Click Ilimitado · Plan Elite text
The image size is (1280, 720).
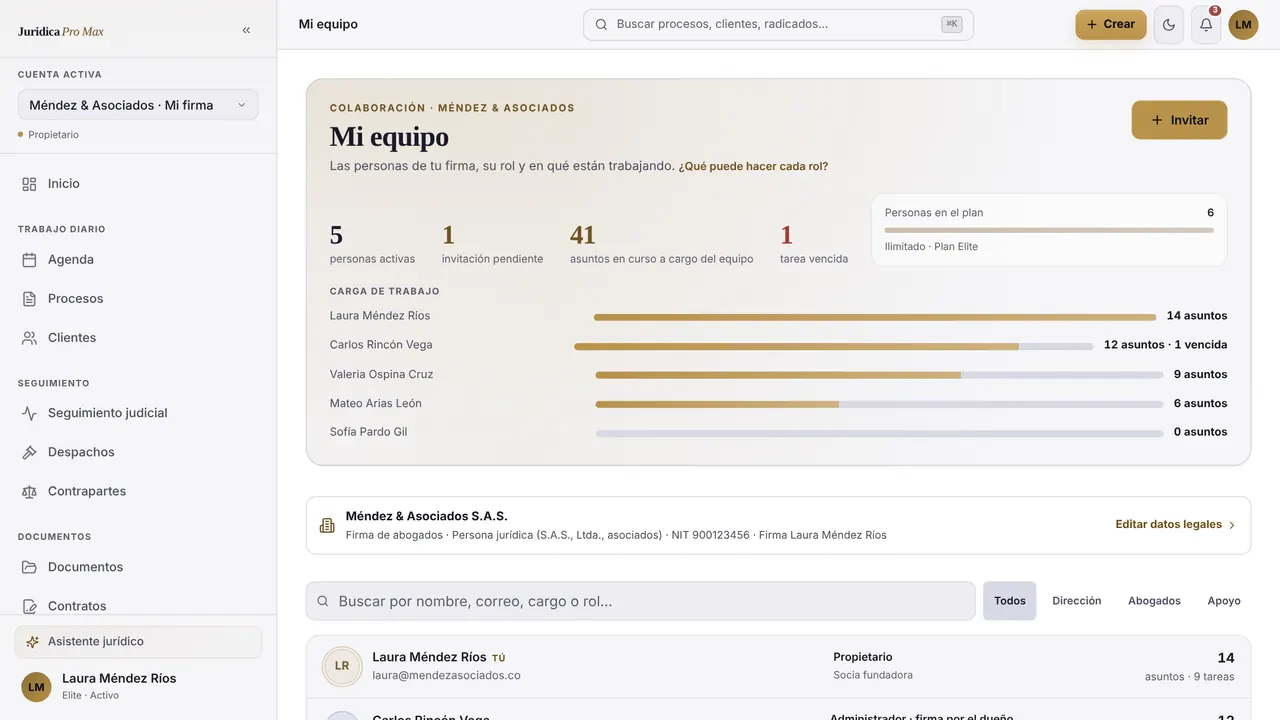[931, 247]
